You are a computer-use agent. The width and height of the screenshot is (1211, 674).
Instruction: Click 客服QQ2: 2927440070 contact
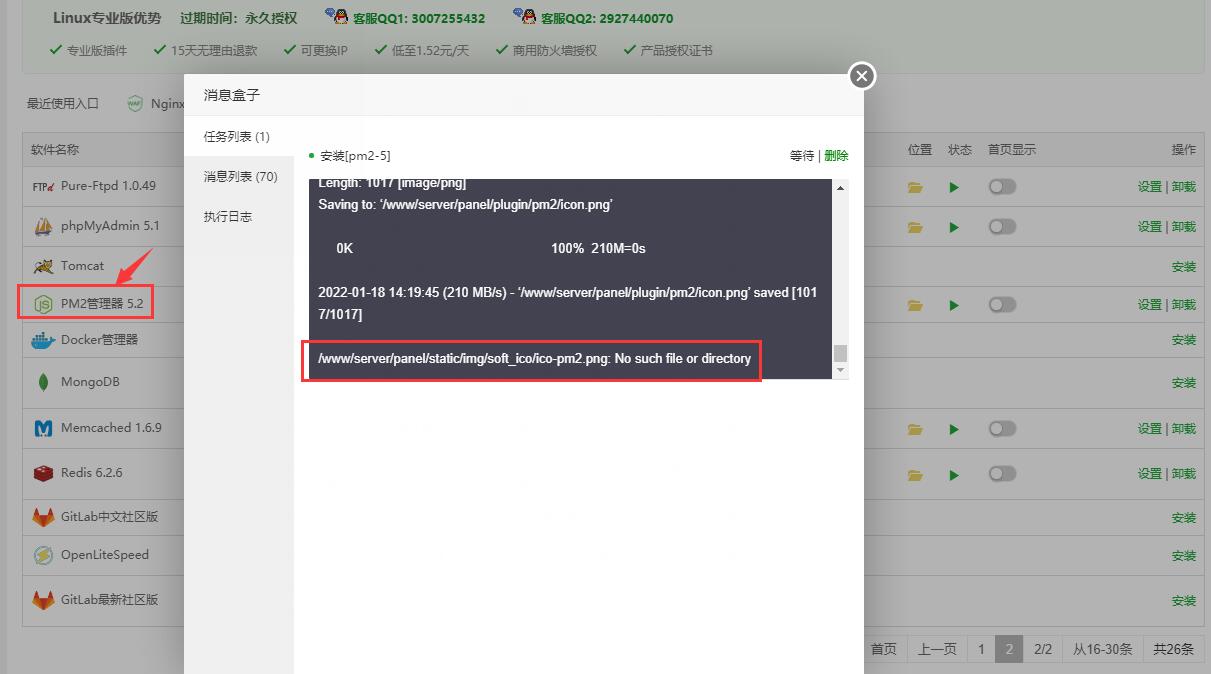pyautogui.click(x=606, y=18)
